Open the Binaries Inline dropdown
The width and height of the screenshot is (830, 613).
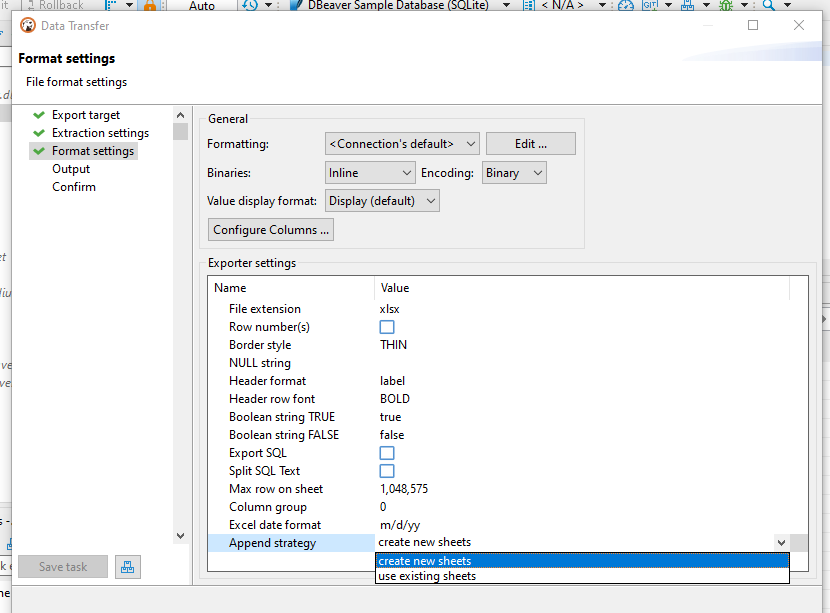tap(370, 172)
